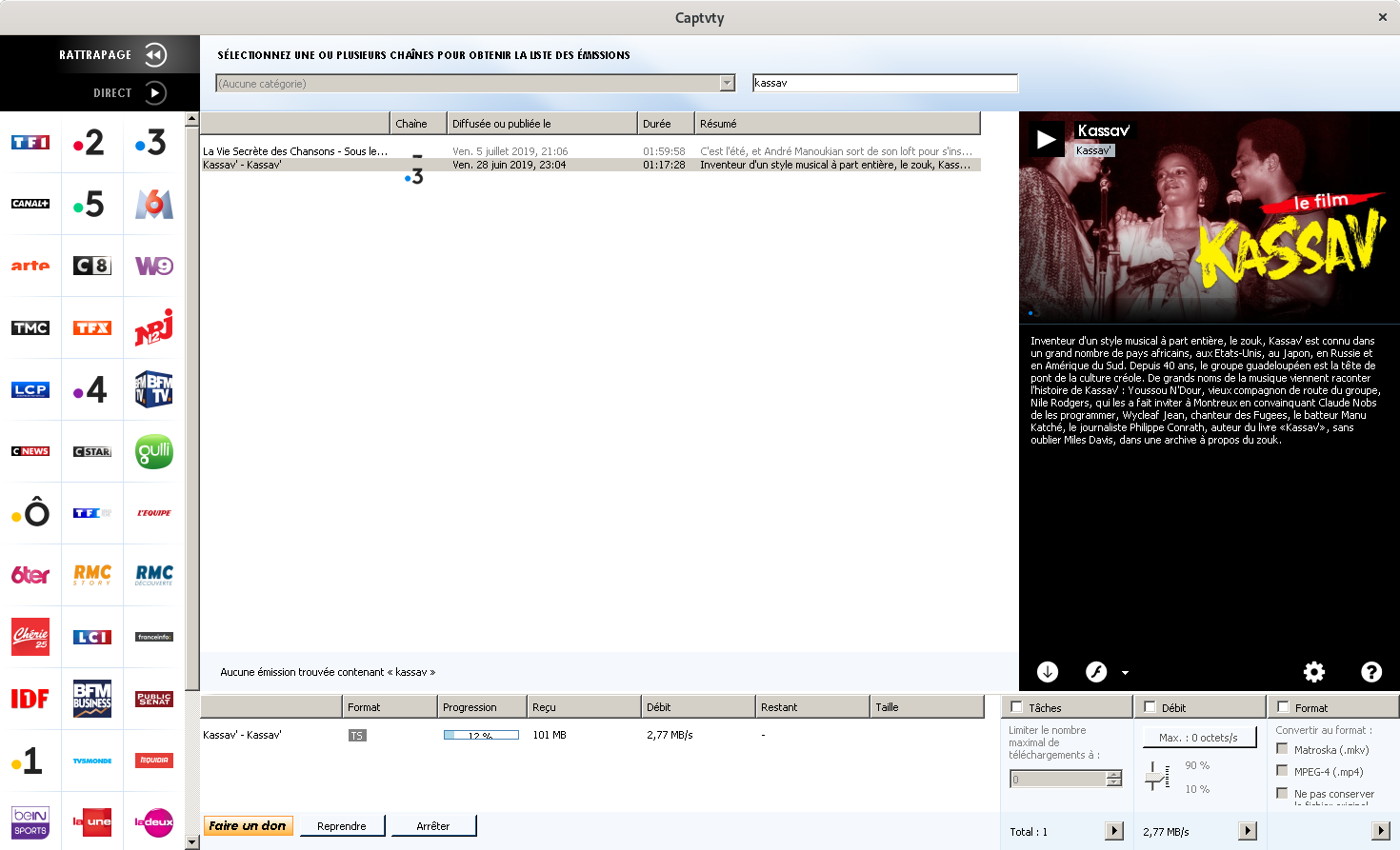Open the help question mark icon
Viewport: 1400px width, 850px height.
coord(1371,672)
